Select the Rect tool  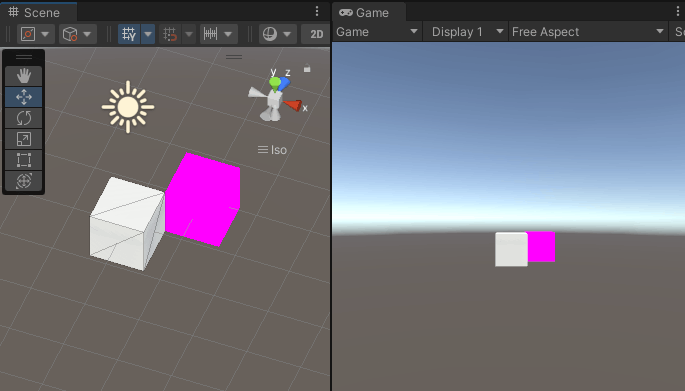[x=24, y=160]
